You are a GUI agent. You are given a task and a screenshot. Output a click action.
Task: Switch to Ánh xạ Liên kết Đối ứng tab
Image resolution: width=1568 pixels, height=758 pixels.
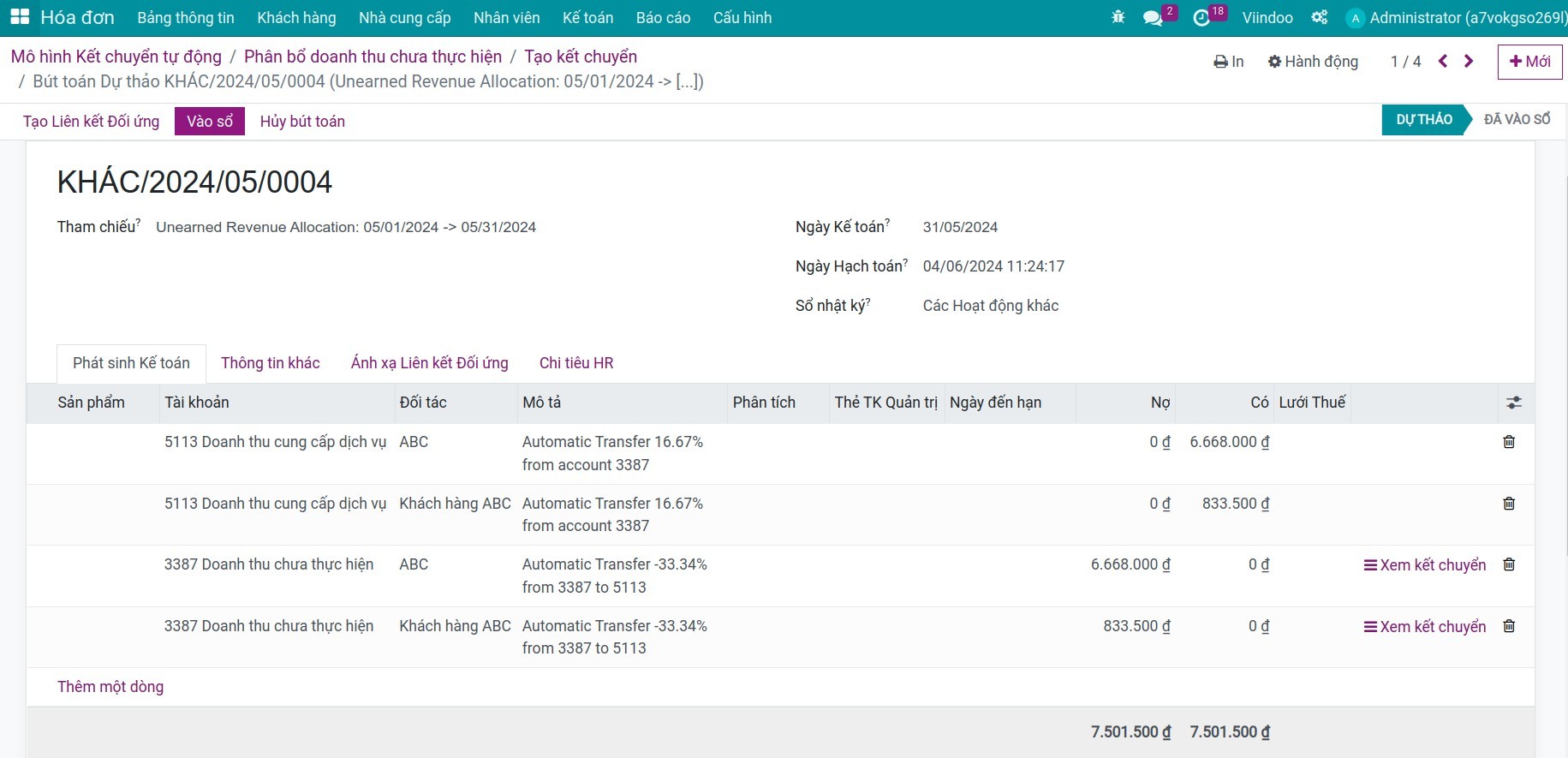[430, 363]
